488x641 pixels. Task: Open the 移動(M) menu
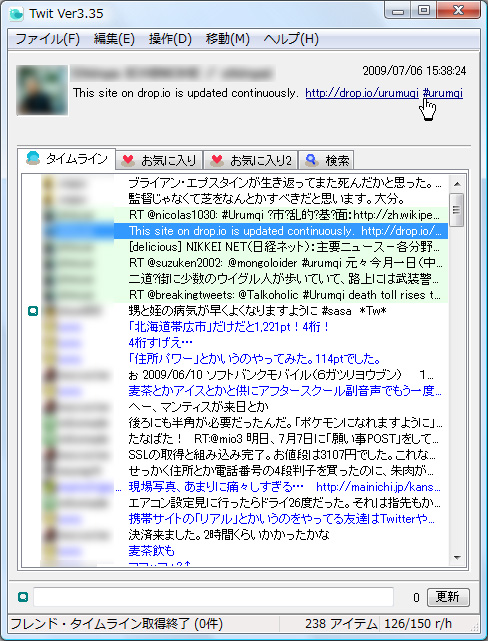tap(228, 39)
